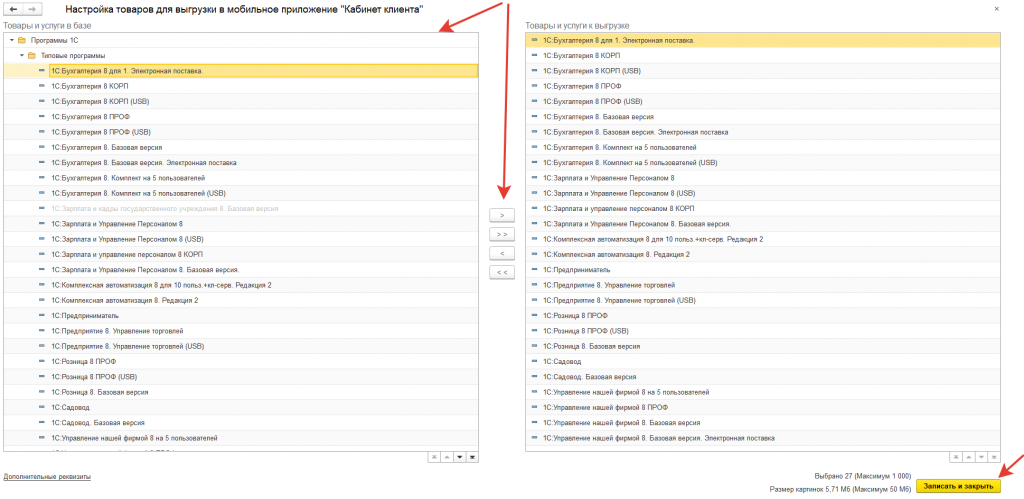The image size is (1024, 499).
Task: Select '1С:Садовод. Базовая версия' in base list
Action: [x=241, y=423]
